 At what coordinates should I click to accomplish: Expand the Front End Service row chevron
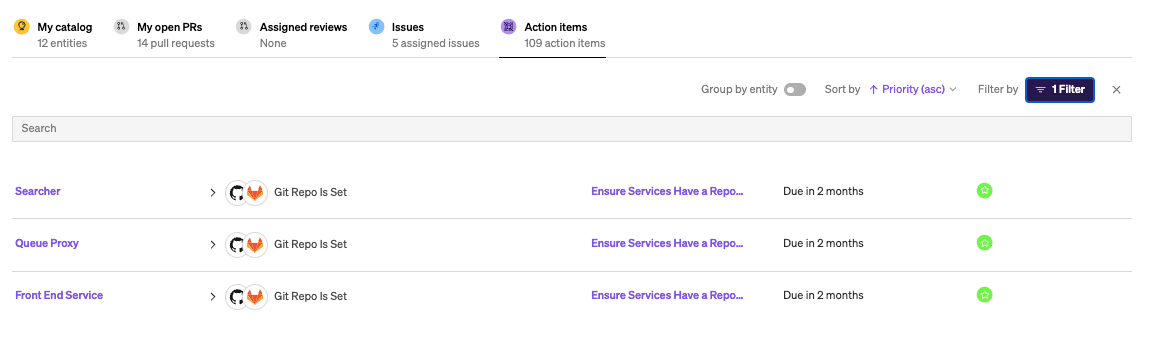click(213, 296)
